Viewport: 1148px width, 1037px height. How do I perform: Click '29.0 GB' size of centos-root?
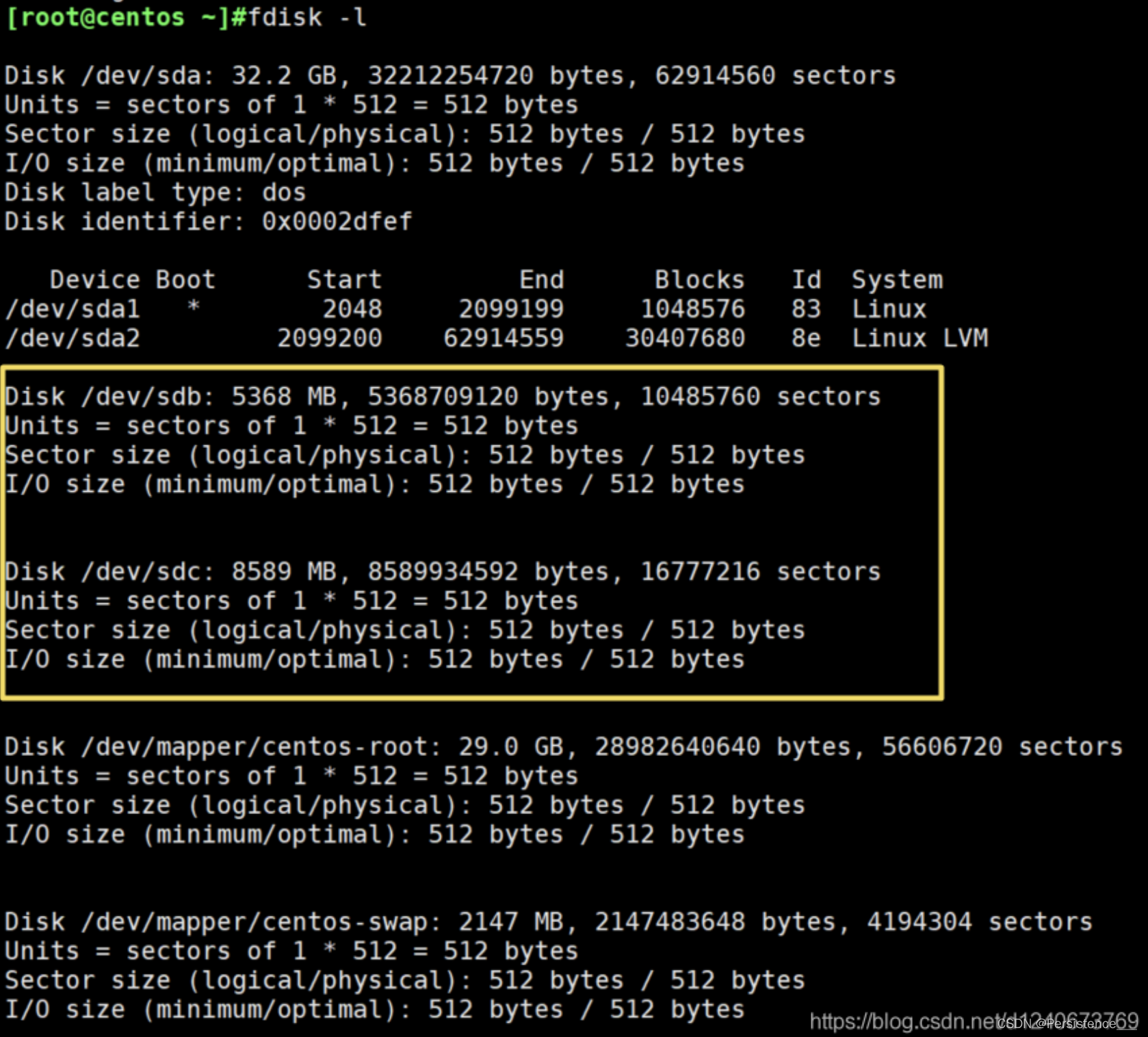pyautogui.click(x=510, y=747)
